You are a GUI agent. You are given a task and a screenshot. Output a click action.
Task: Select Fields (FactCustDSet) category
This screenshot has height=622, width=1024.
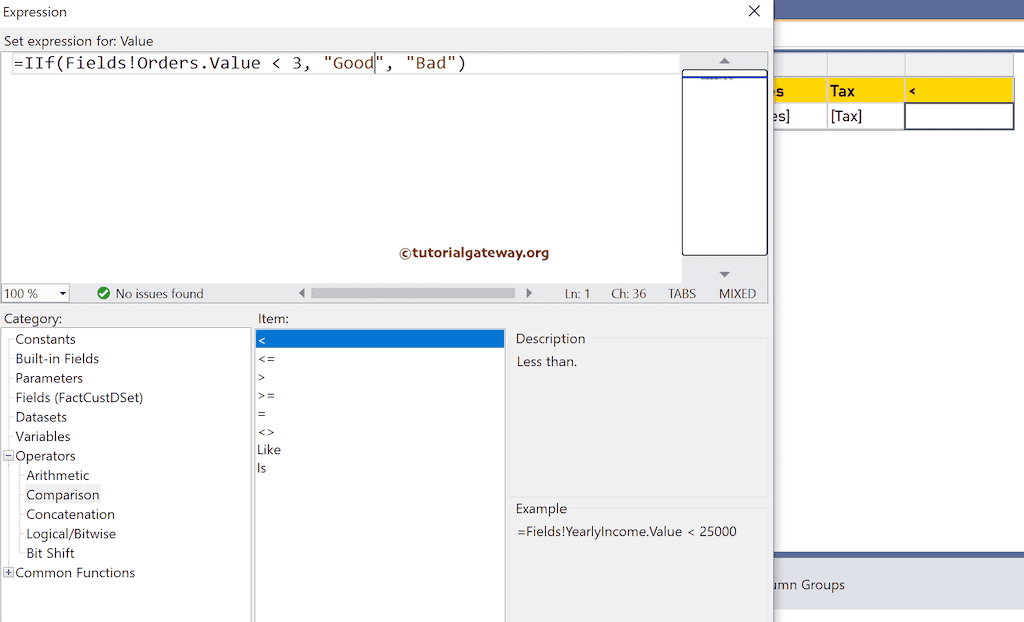tap(79, 397)
